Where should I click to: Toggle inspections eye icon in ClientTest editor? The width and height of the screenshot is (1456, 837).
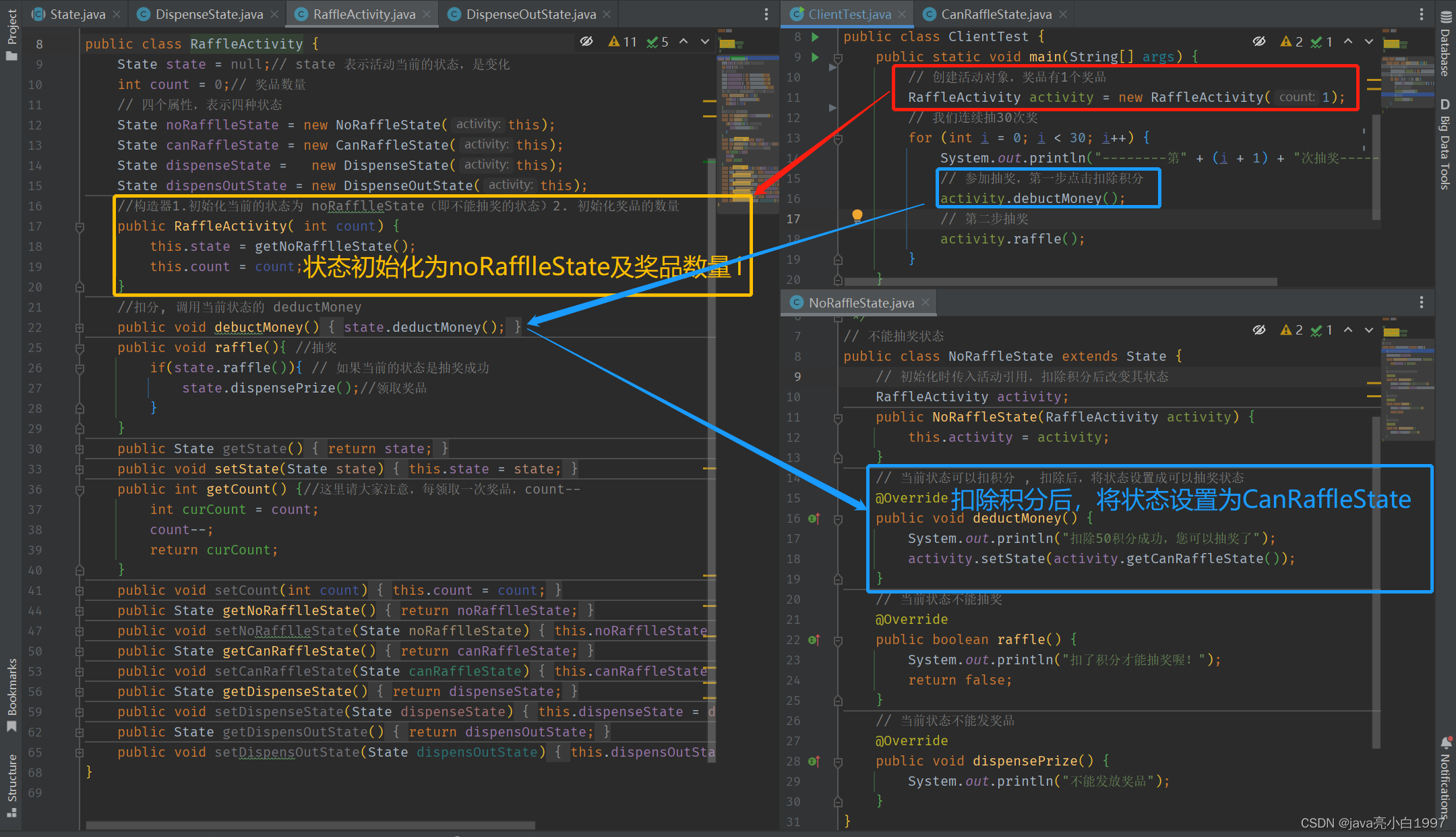point(1258,42)
